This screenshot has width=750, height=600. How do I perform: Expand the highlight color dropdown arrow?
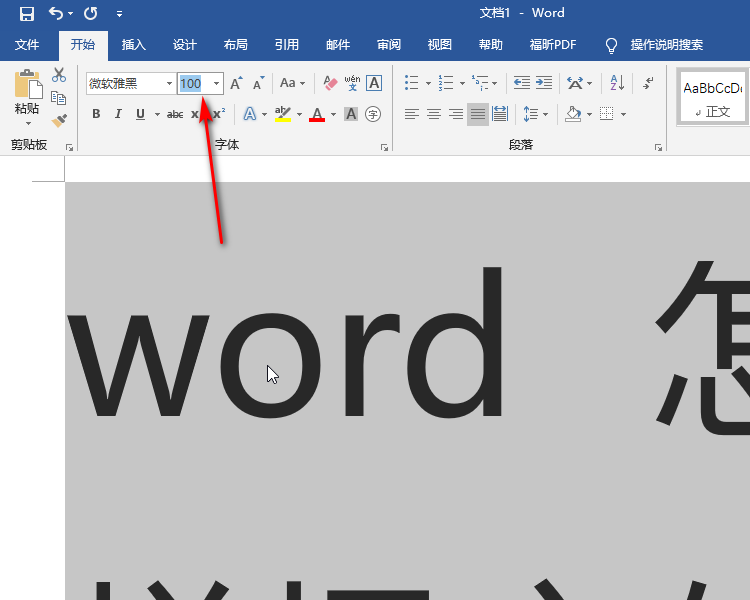tap(299, 114)
